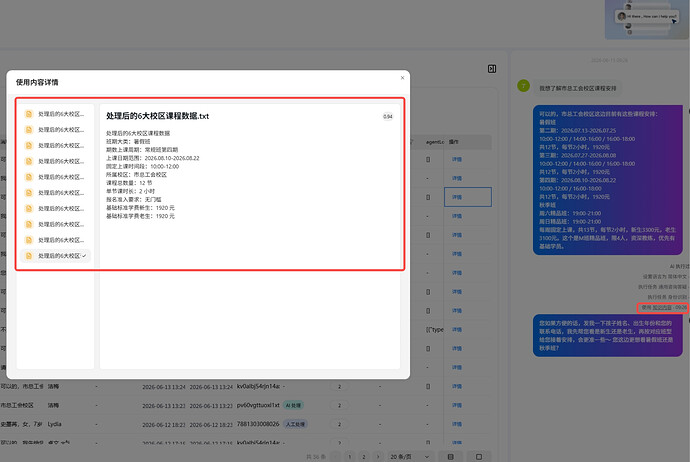Click the 人工处理 tag in Lydia's row
The width and height of the screenshot is (690, 462).
pos(296,424)
